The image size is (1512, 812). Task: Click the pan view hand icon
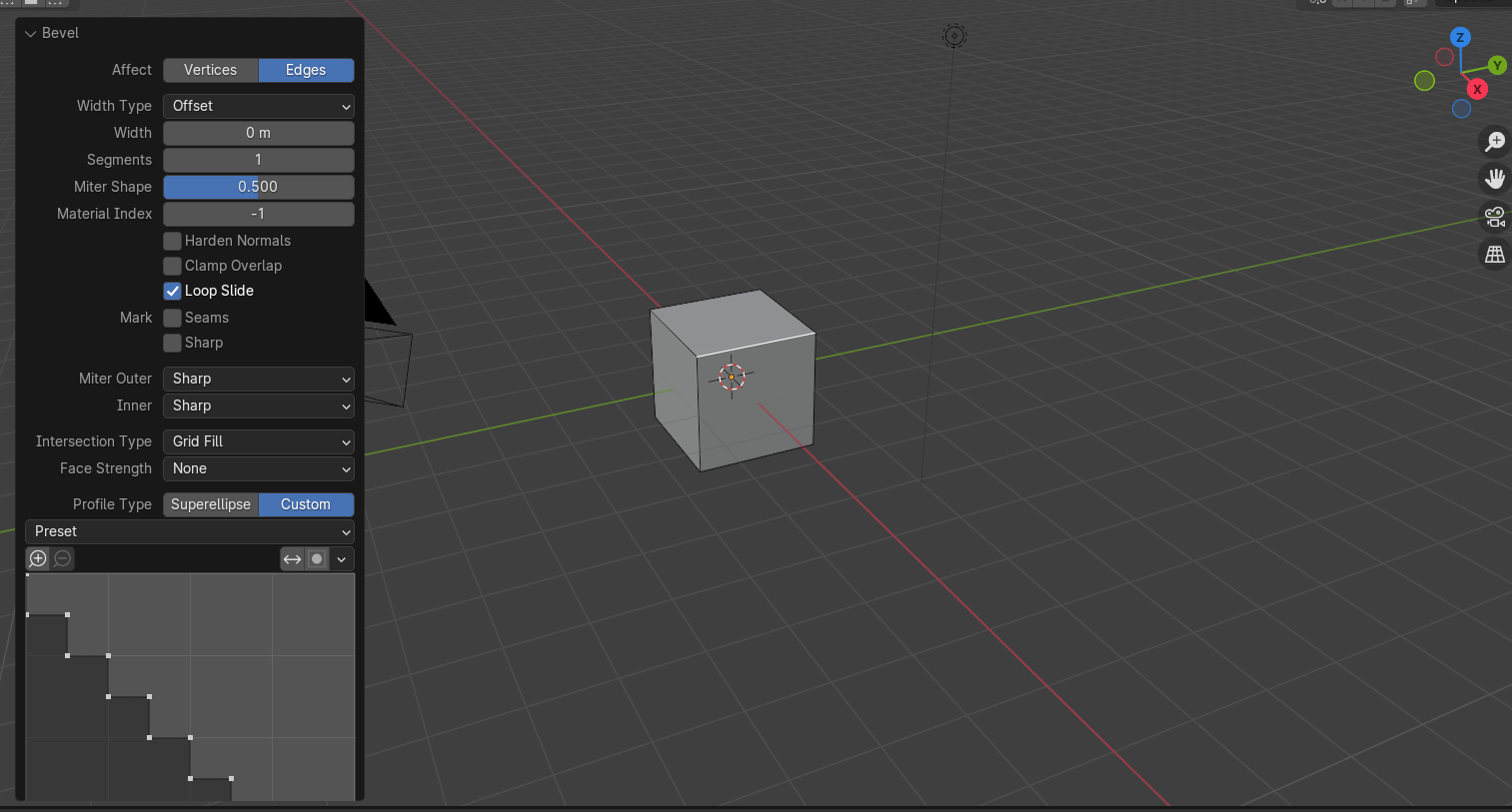coord(1495,179)
